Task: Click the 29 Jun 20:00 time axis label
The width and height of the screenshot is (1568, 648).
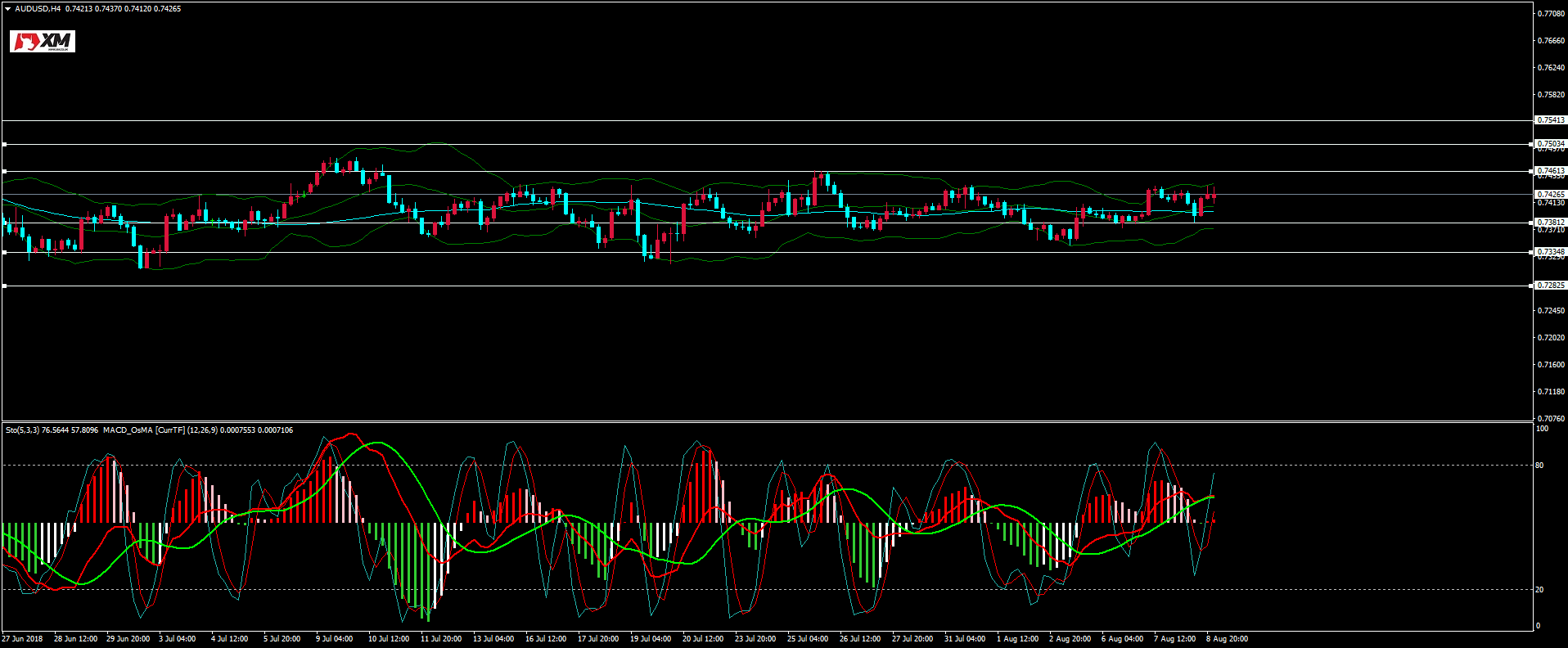Action: pyautogui.click(x=128, y=639)
